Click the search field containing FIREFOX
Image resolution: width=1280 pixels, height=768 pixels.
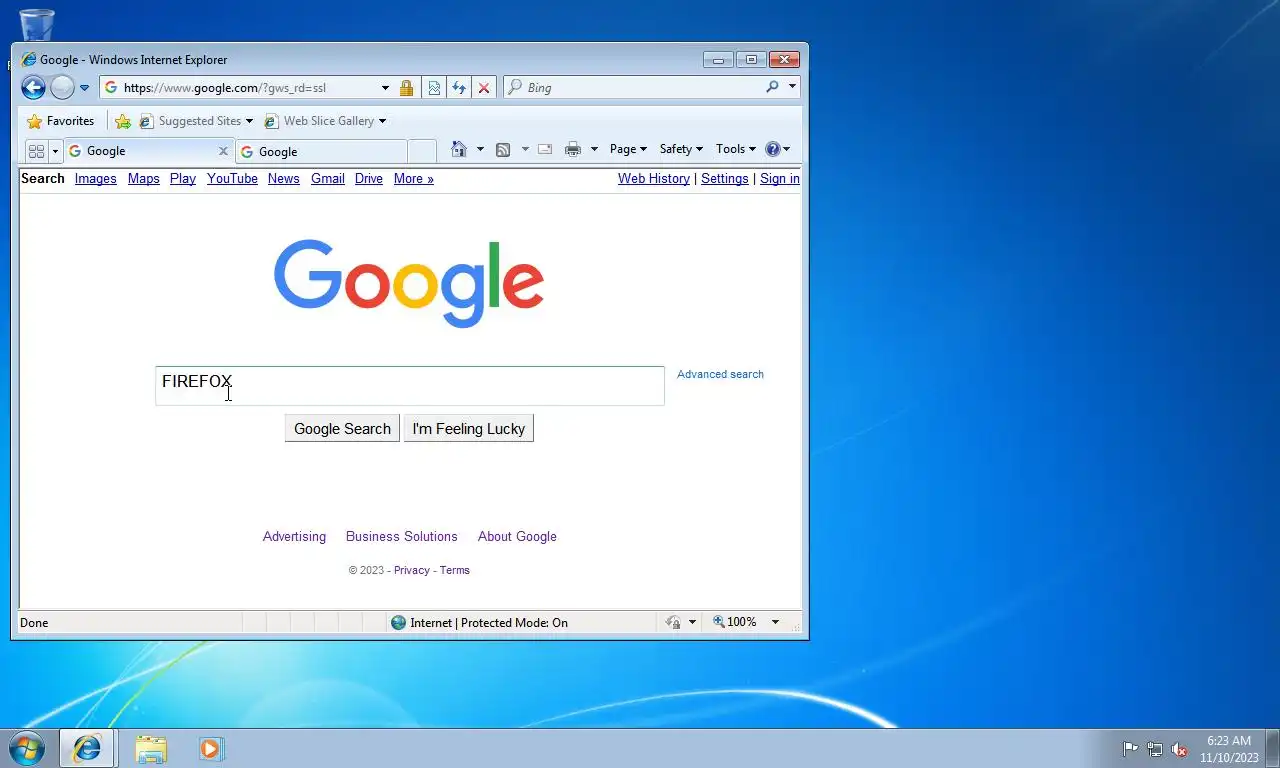[410, 386]
